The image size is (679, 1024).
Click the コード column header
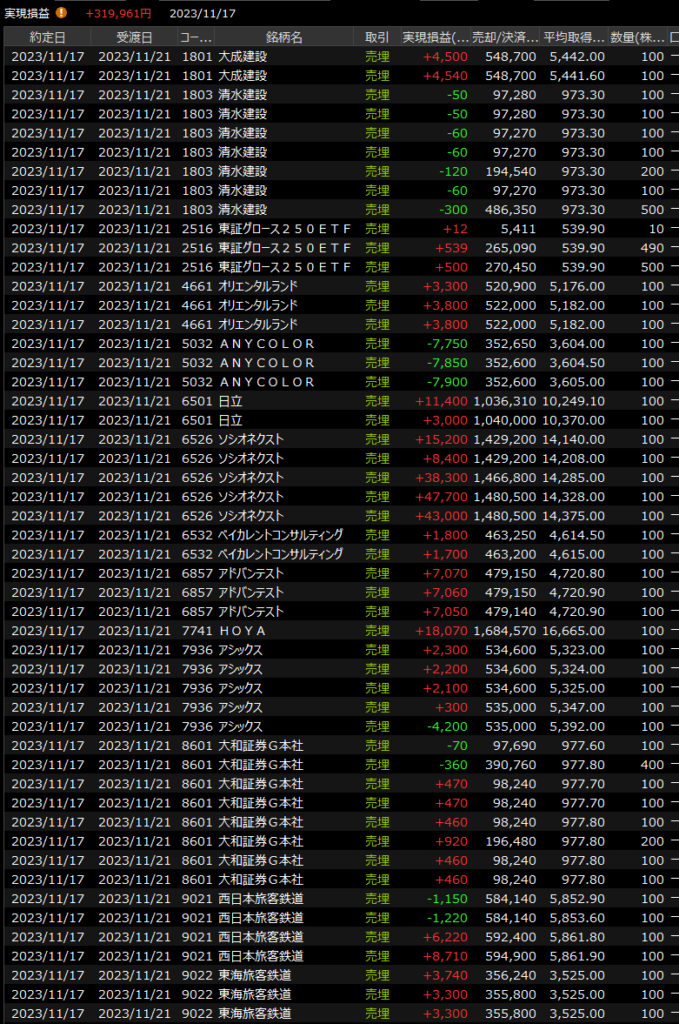pyautogui.click(x=195, y=37)
